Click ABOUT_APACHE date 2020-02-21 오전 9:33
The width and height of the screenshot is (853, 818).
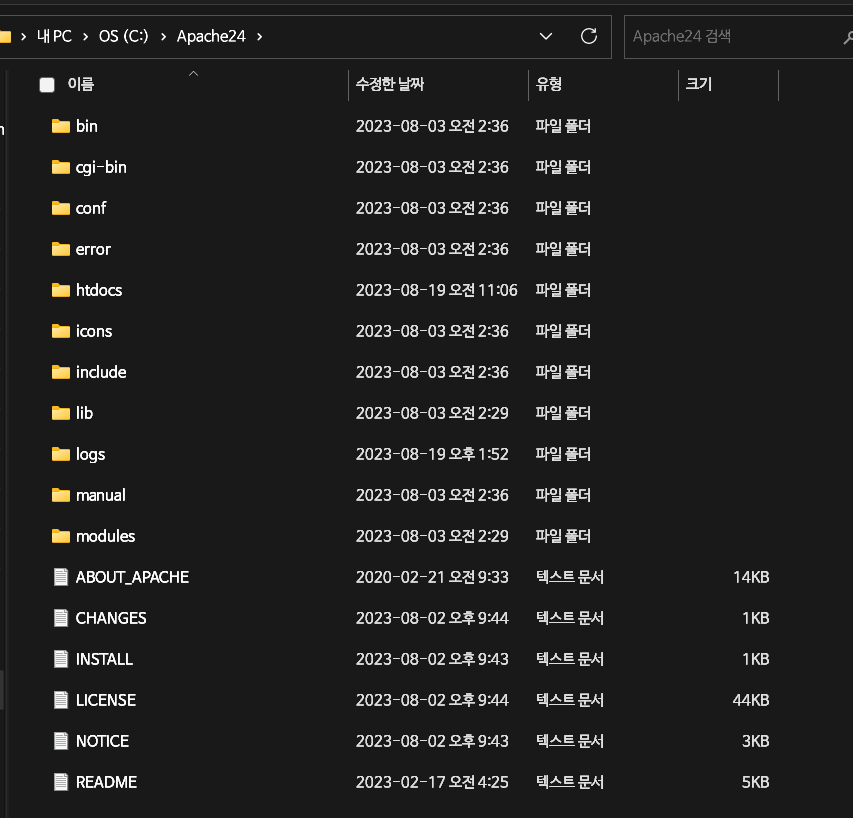pyautogui.click(x=432, y=577)
